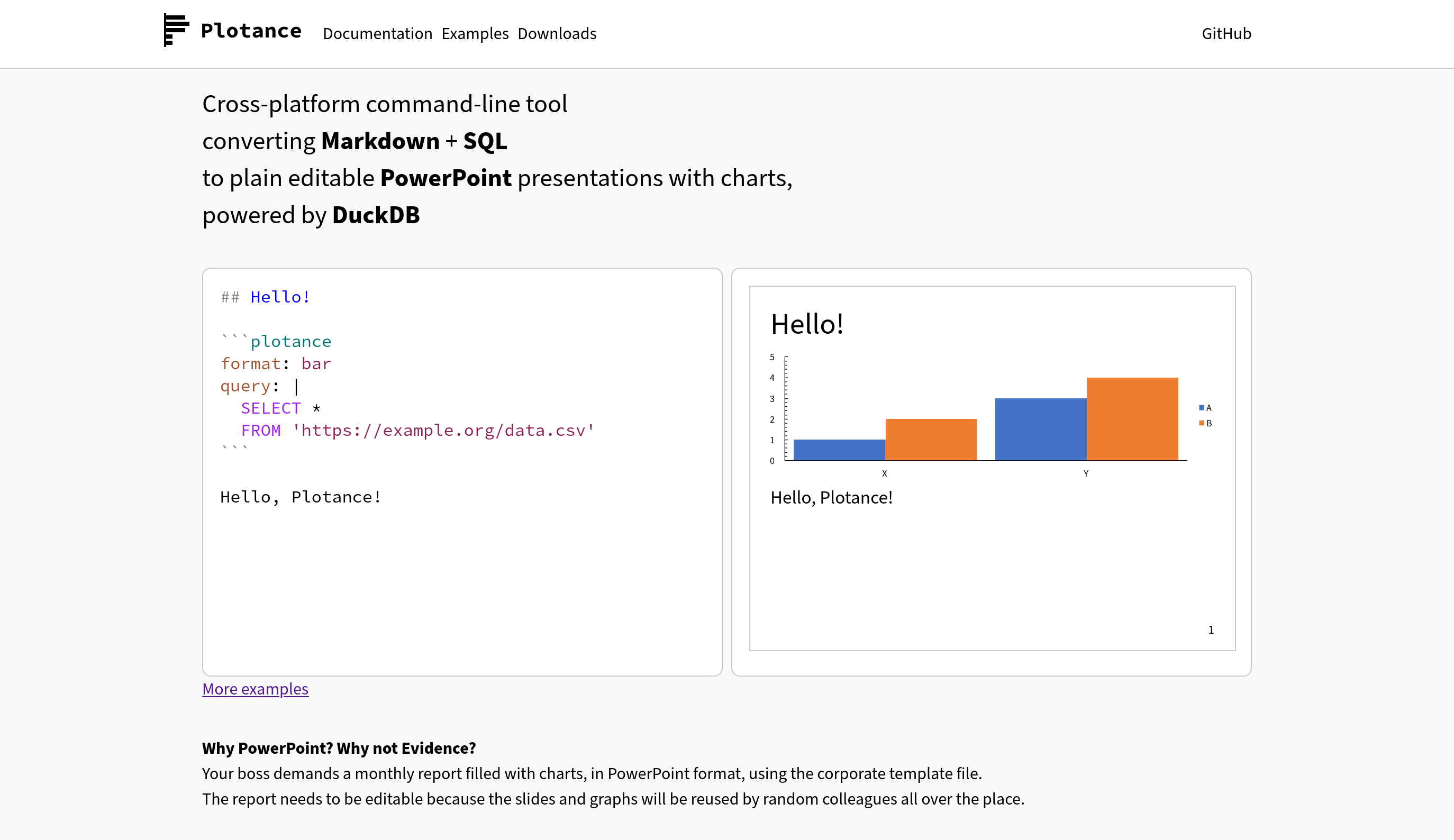This screenshot has width=1454, height=840.
Task: Click the bold 'DuckDB' text in headline
Action: pyautogui.click(x=376, y=215)
